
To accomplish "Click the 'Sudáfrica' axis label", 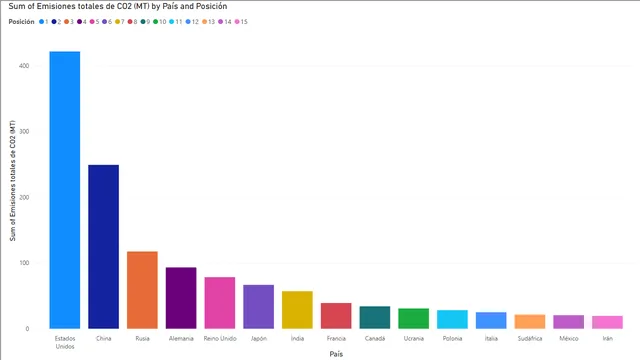I will (530, 338).
